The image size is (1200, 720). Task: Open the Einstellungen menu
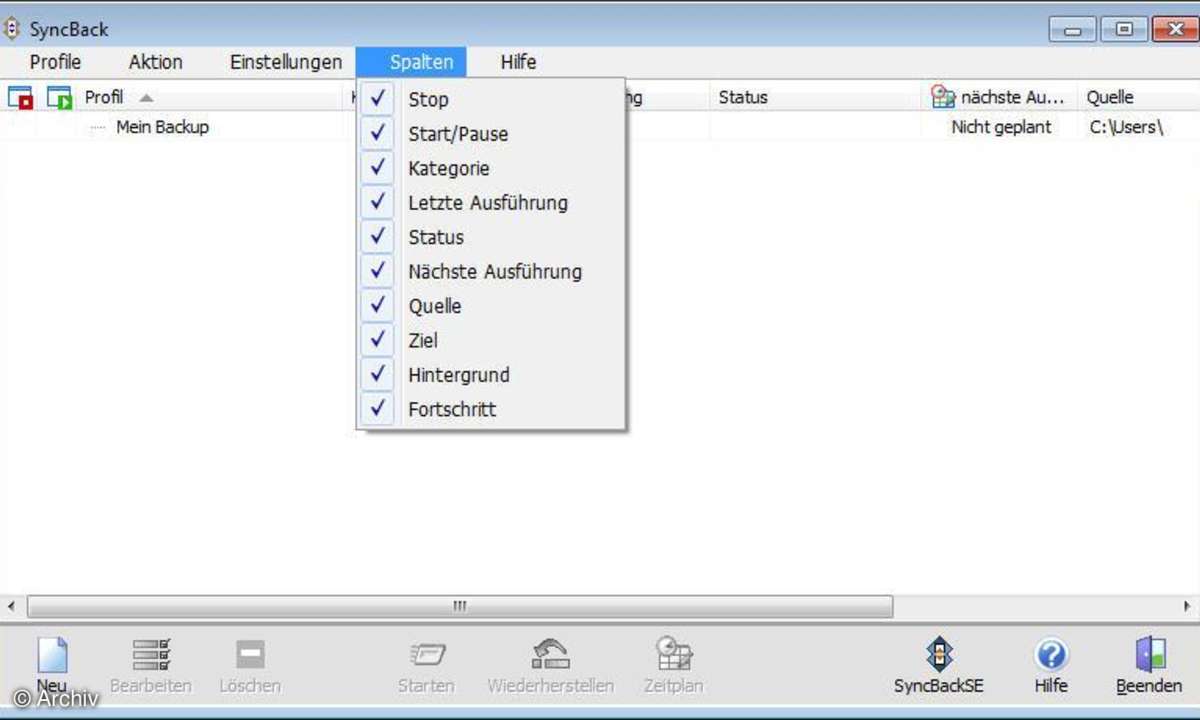pyautogui.click(x=286, y=62)
